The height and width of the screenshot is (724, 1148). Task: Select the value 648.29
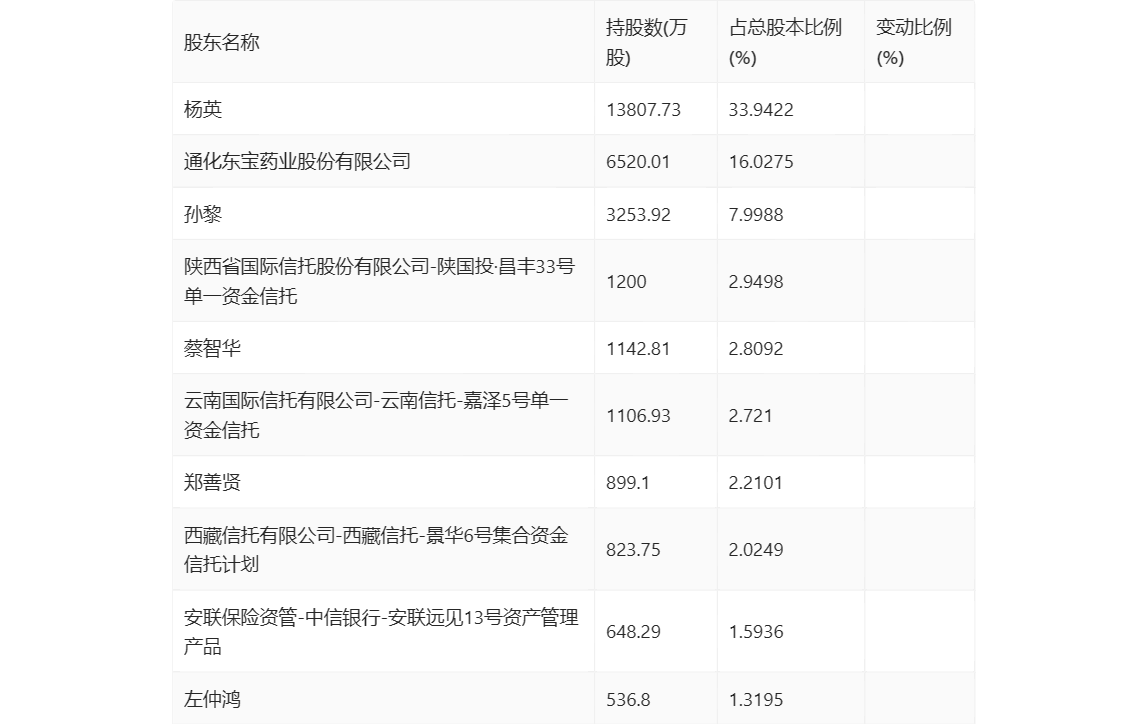click(x=633, y=632)
